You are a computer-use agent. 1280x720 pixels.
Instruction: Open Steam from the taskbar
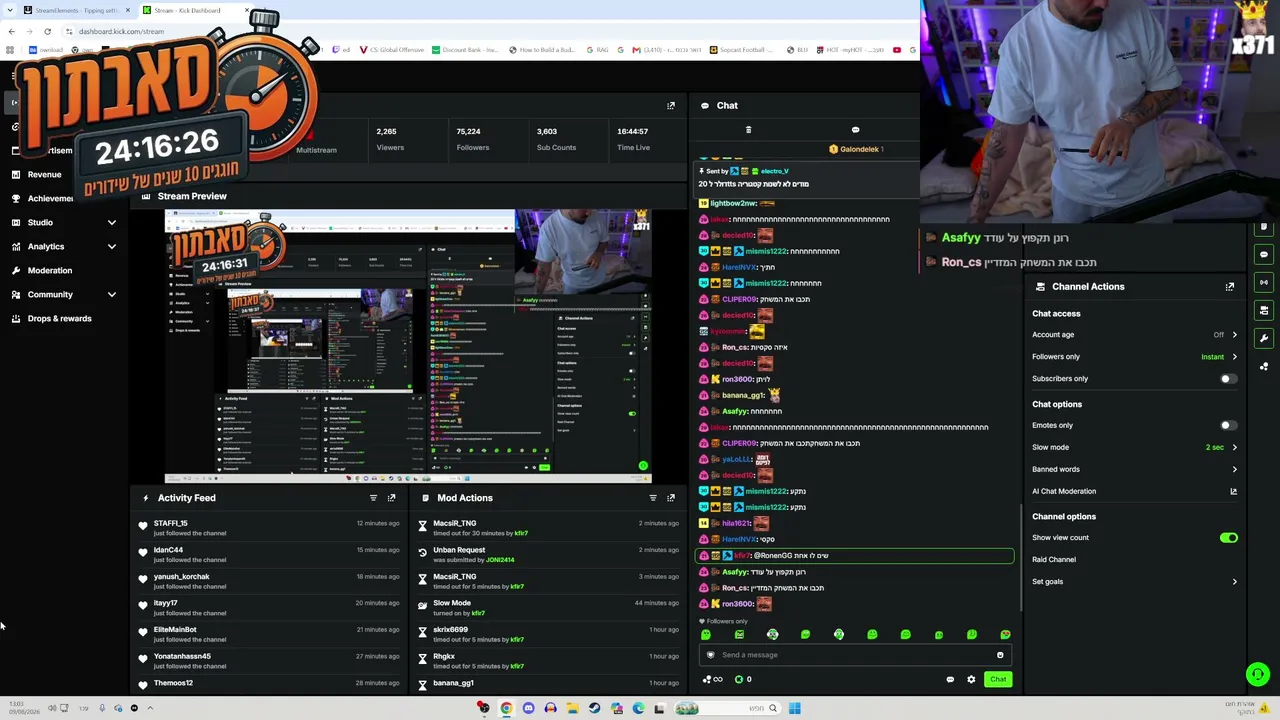tap(594, 708)
